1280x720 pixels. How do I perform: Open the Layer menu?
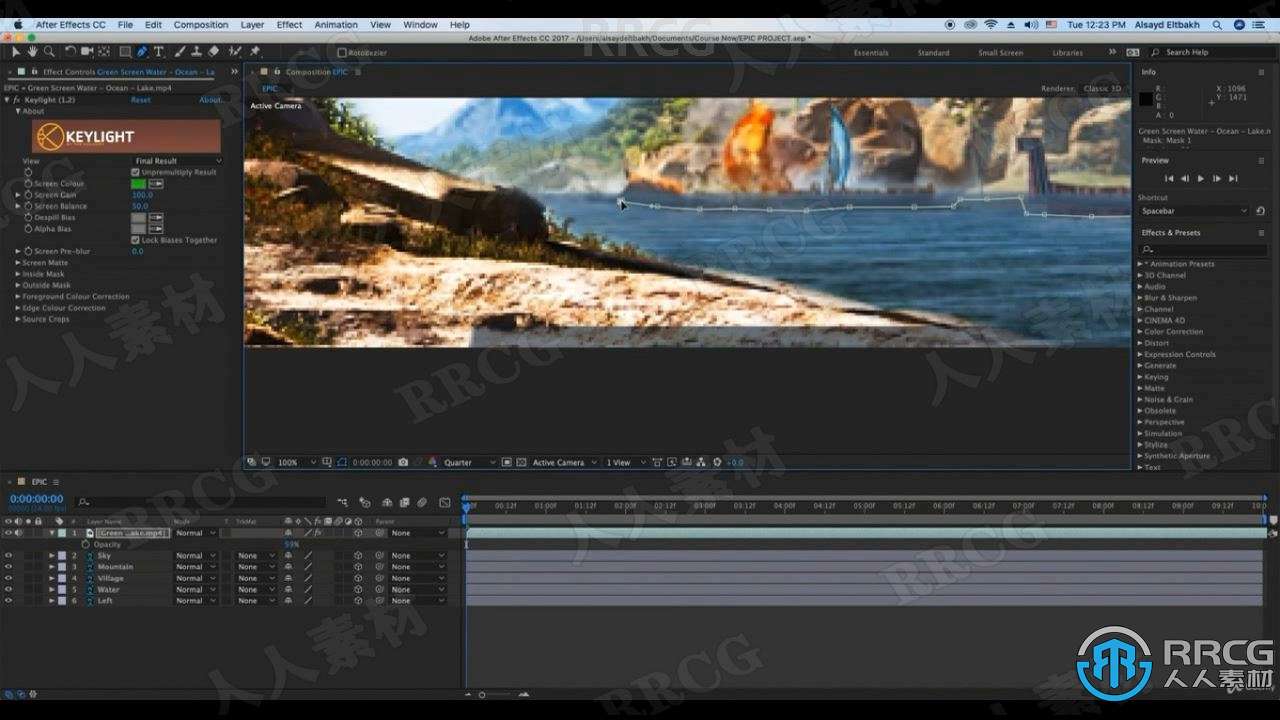252,24
